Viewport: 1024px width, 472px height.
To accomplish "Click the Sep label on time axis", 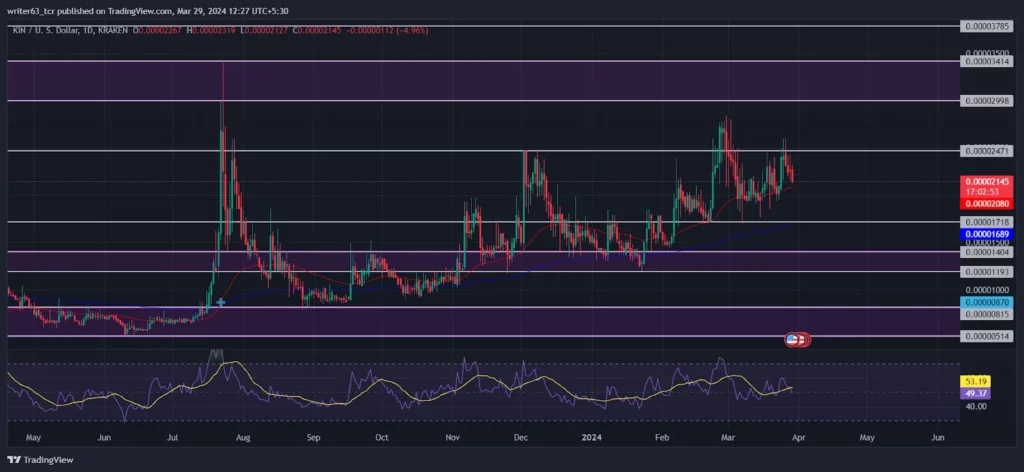I will (313, 437).
